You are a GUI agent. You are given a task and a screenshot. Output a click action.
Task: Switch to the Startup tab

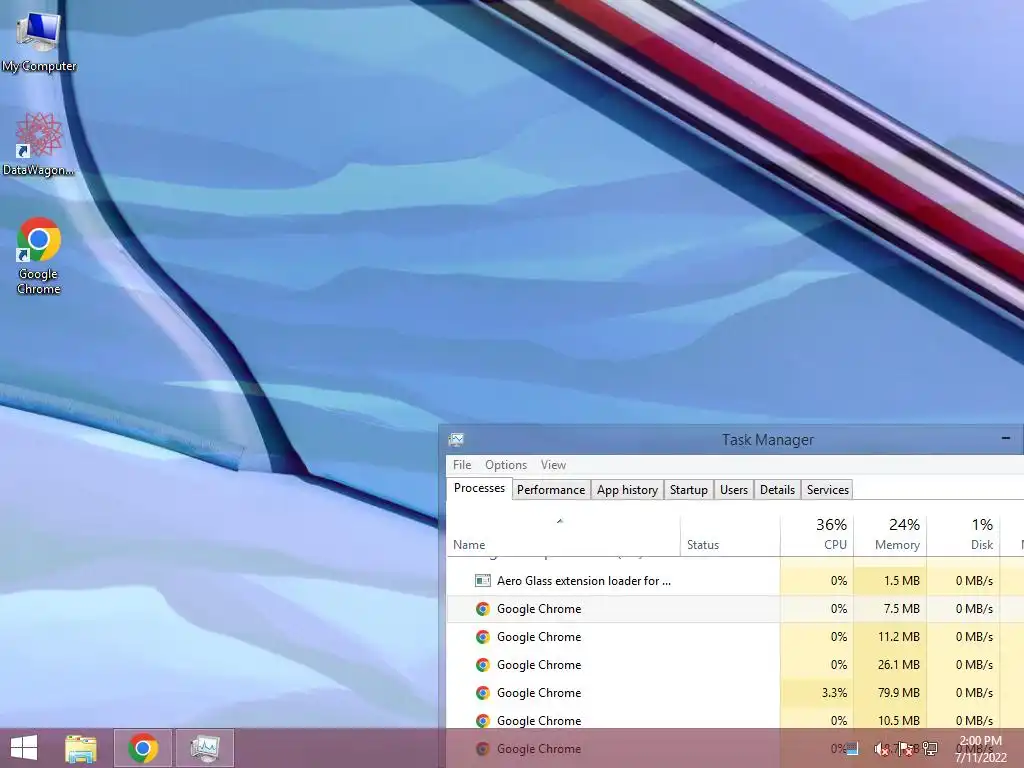coord(688,490)
